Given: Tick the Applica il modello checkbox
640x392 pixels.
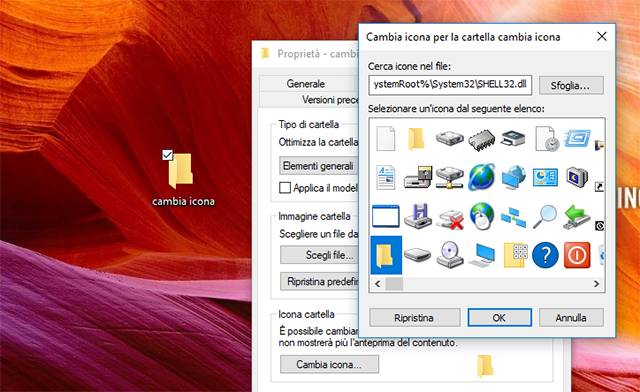Looking at the screenshot, I should pos(285,188).
